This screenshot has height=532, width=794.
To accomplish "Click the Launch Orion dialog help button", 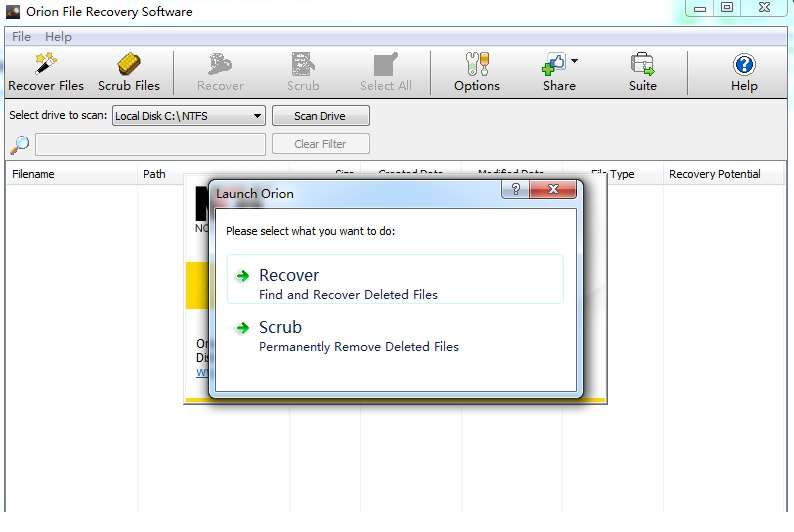I will click(x=515, y=189).
